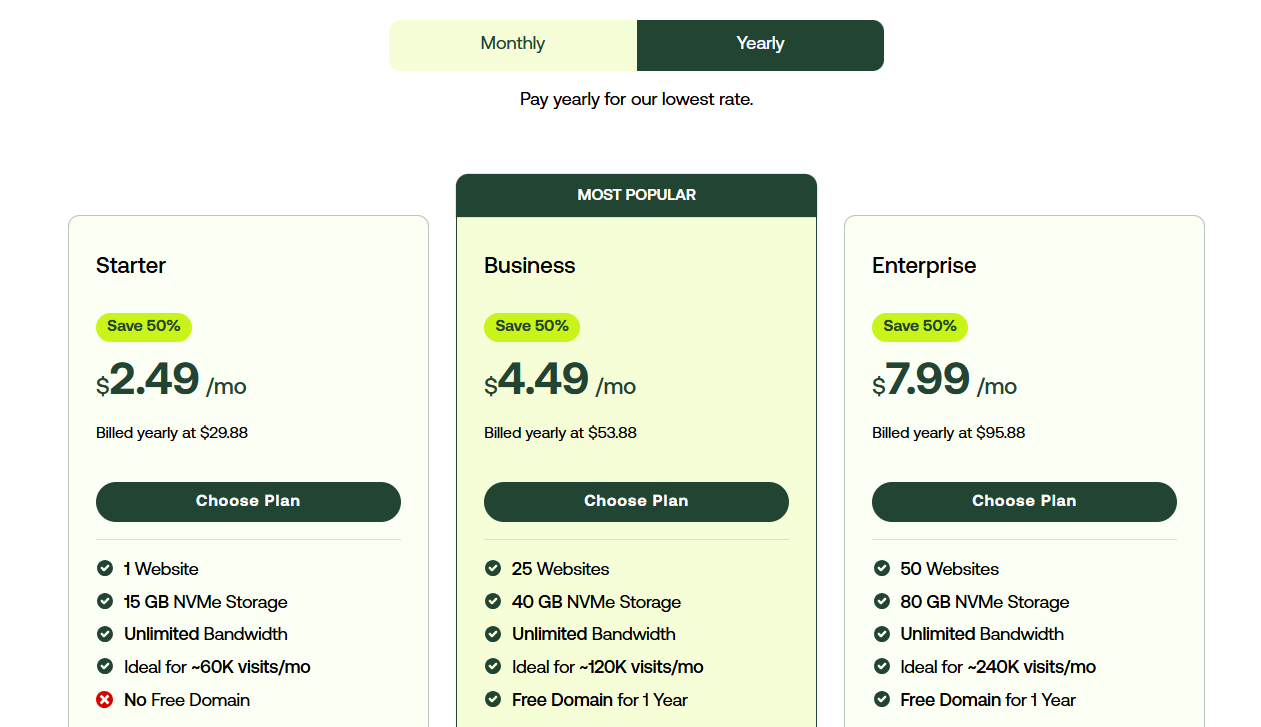
Task: Click the check icon beside ~240K visits/mo
Action: tap(882, 666)
